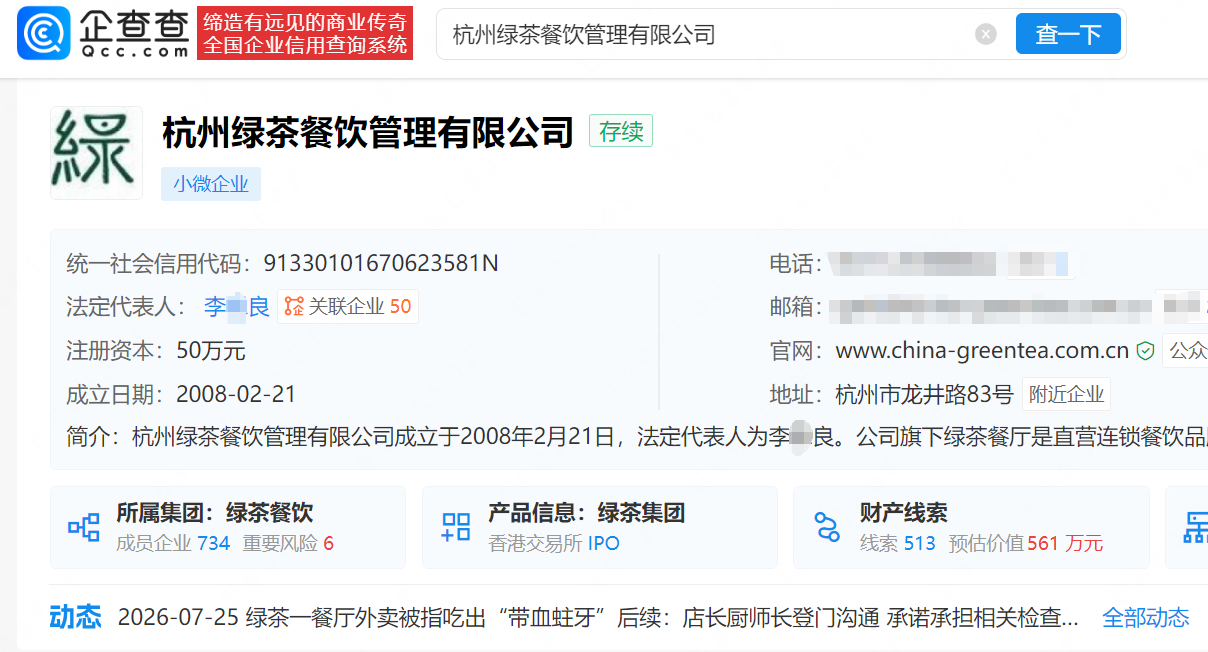Open 附近企业 nearby companies

click(1067, 395)
